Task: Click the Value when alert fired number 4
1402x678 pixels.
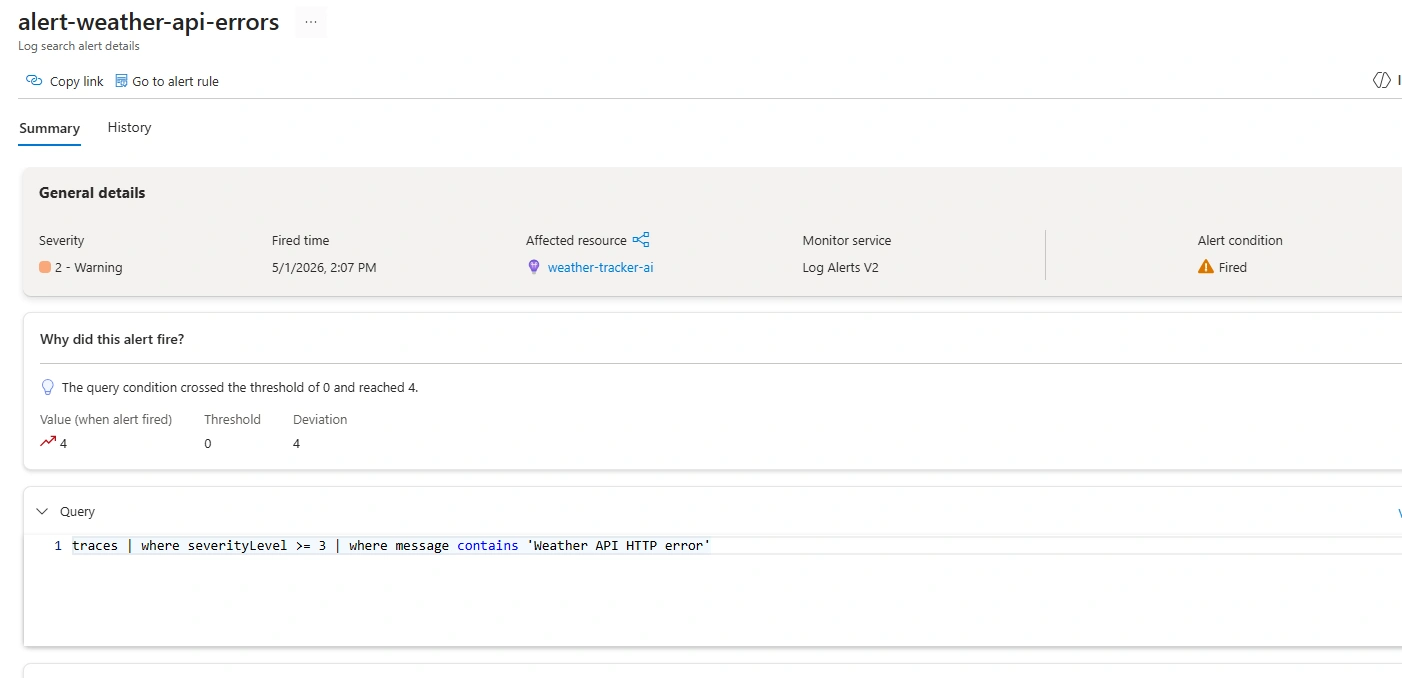Action: point(64,443)
